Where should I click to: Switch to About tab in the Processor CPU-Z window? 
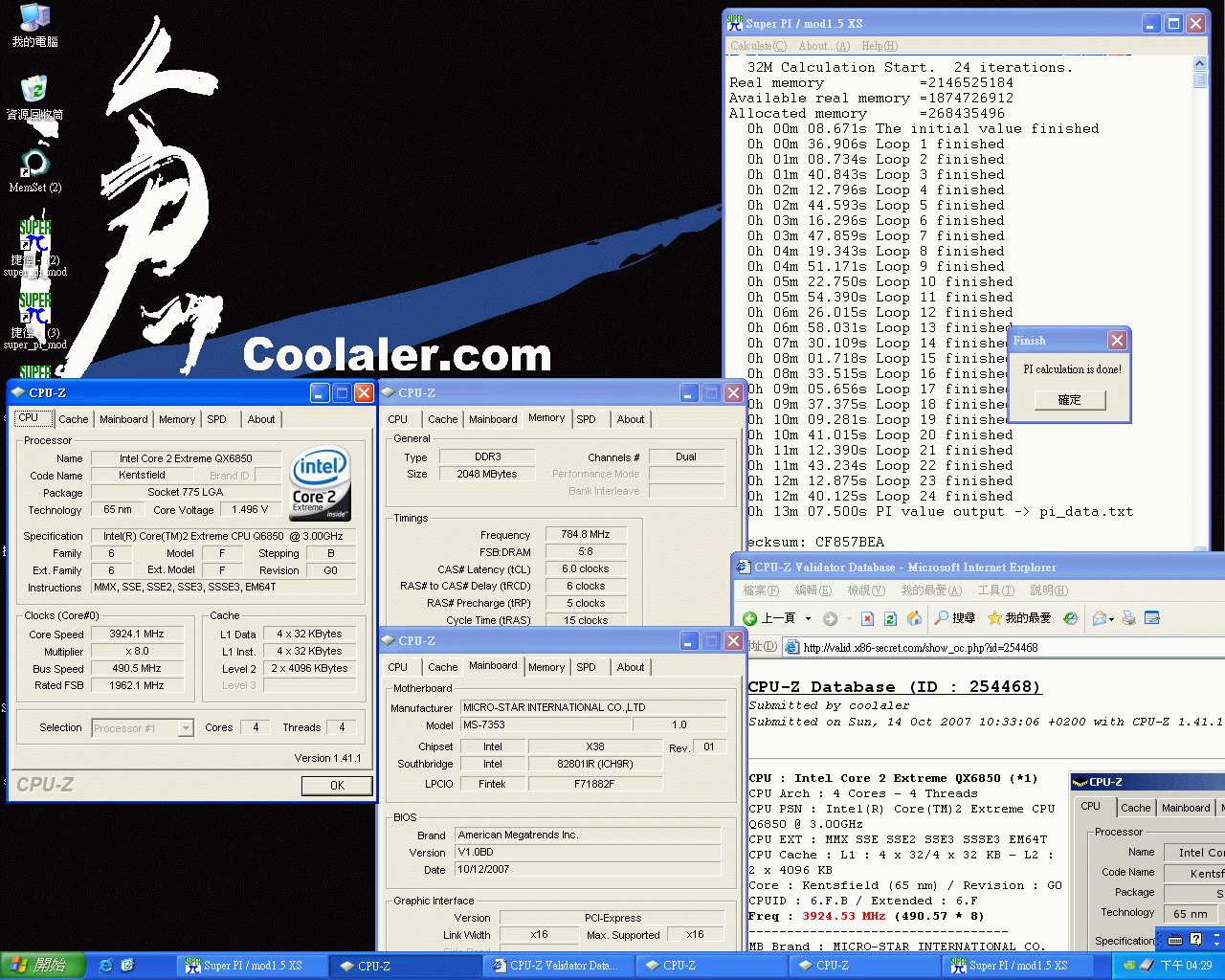[261, 419]
